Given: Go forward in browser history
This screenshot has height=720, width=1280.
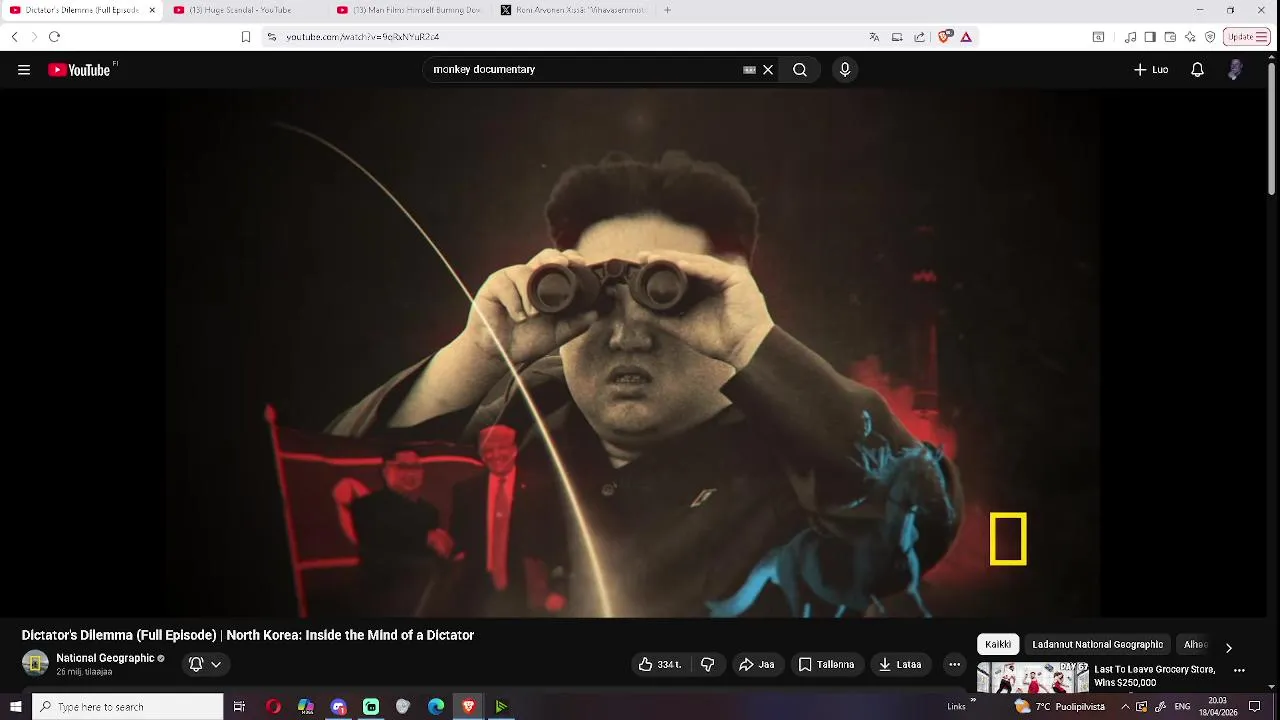Looking at the screenshot, I should [x=34, y=37].
